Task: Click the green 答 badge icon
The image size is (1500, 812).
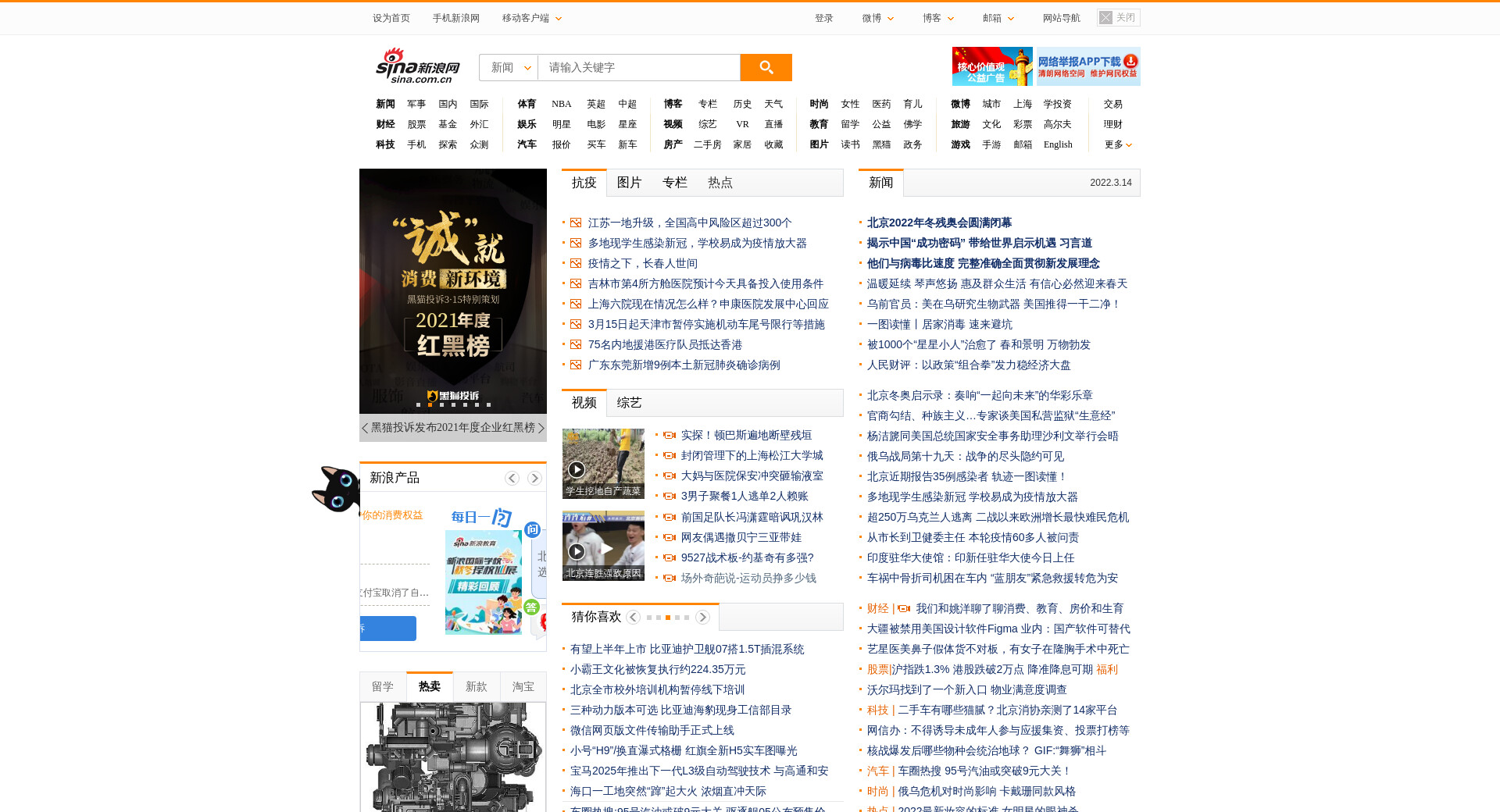Action: [x=531, y=607]
